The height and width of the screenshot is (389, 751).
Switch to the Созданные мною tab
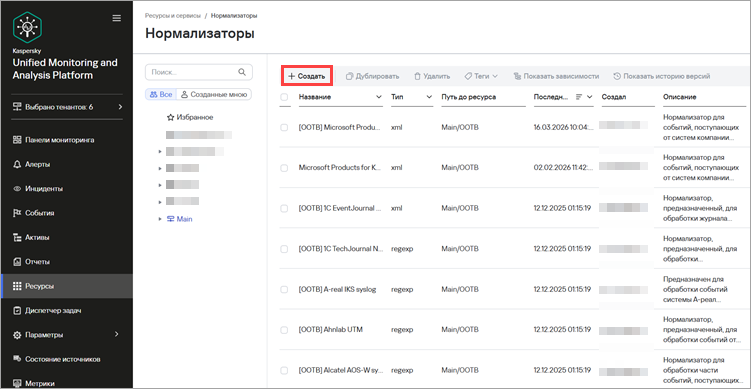[x=214, y=94]
